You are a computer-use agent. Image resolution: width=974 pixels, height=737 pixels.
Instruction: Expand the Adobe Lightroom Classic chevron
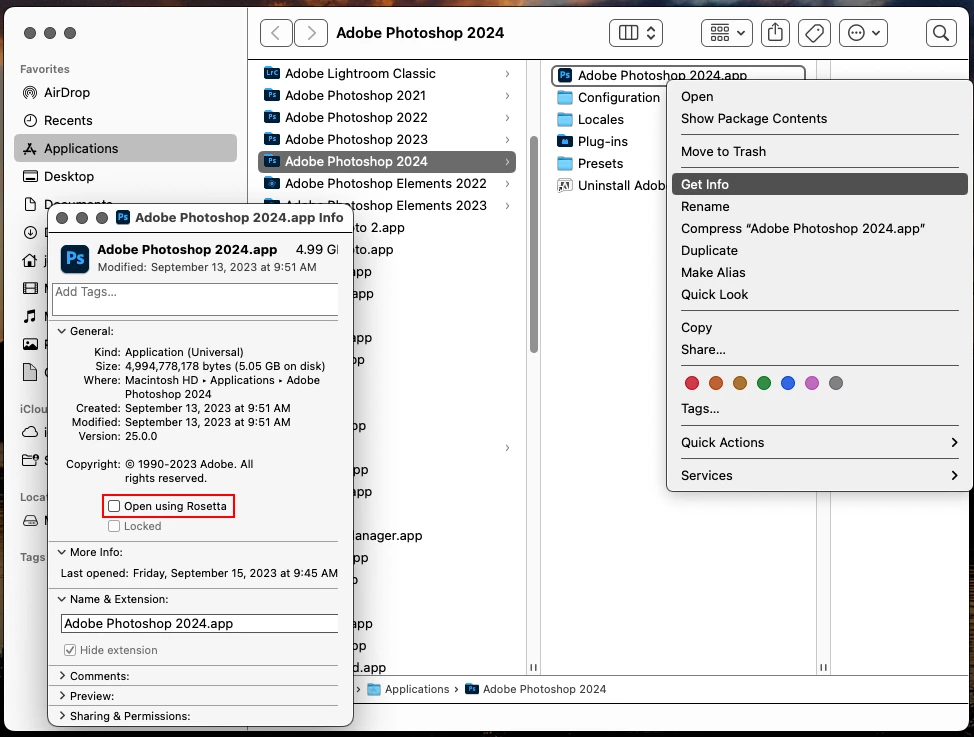[x=507, y=74]
